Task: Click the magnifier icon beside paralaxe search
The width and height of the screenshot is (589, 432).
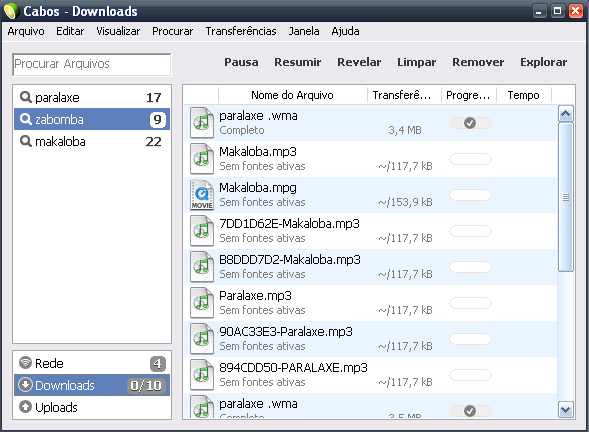Action: 26,97
